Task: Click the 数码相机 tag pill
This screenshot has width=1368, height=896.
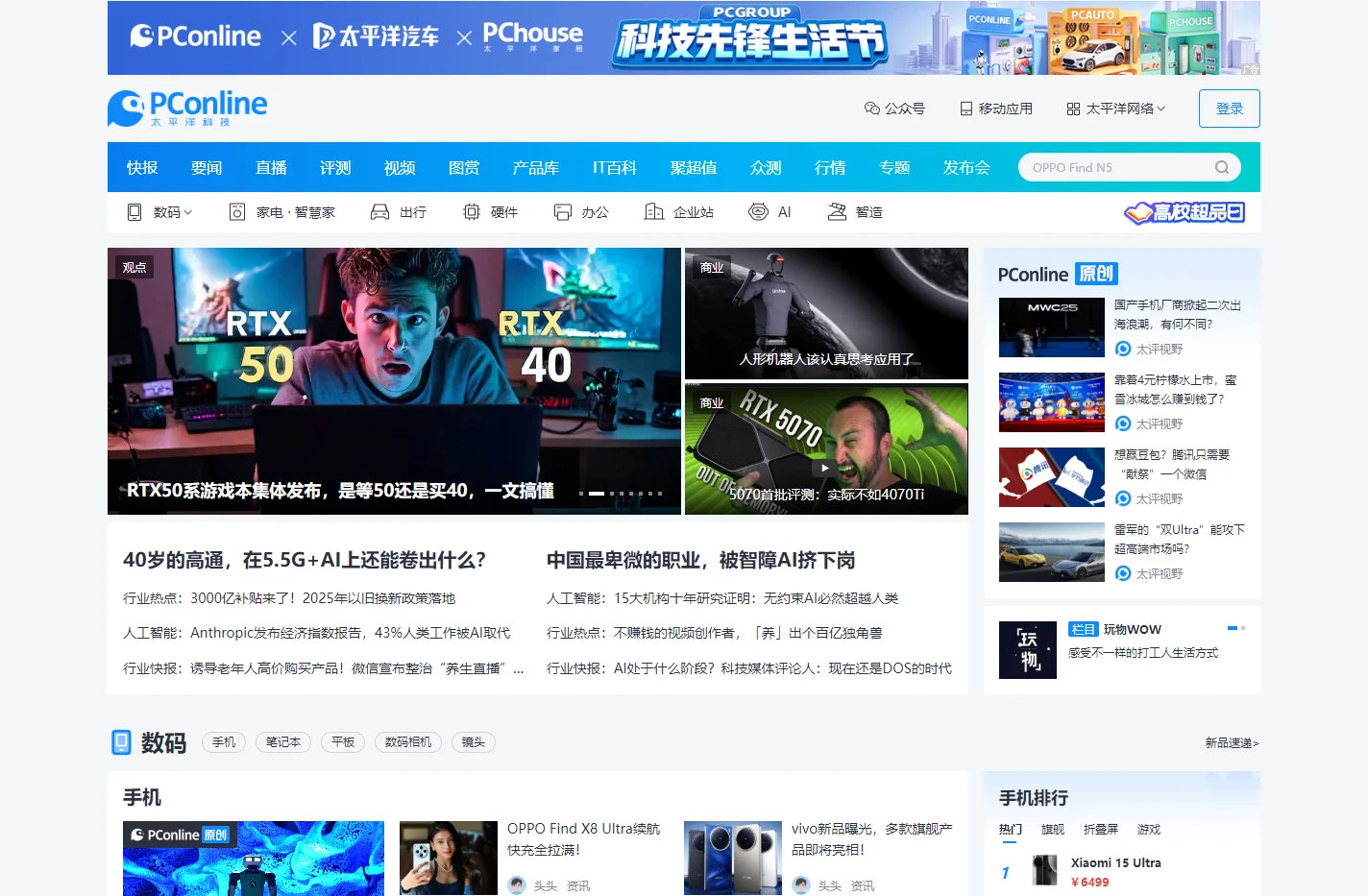Action: click(x=408, y=742)
